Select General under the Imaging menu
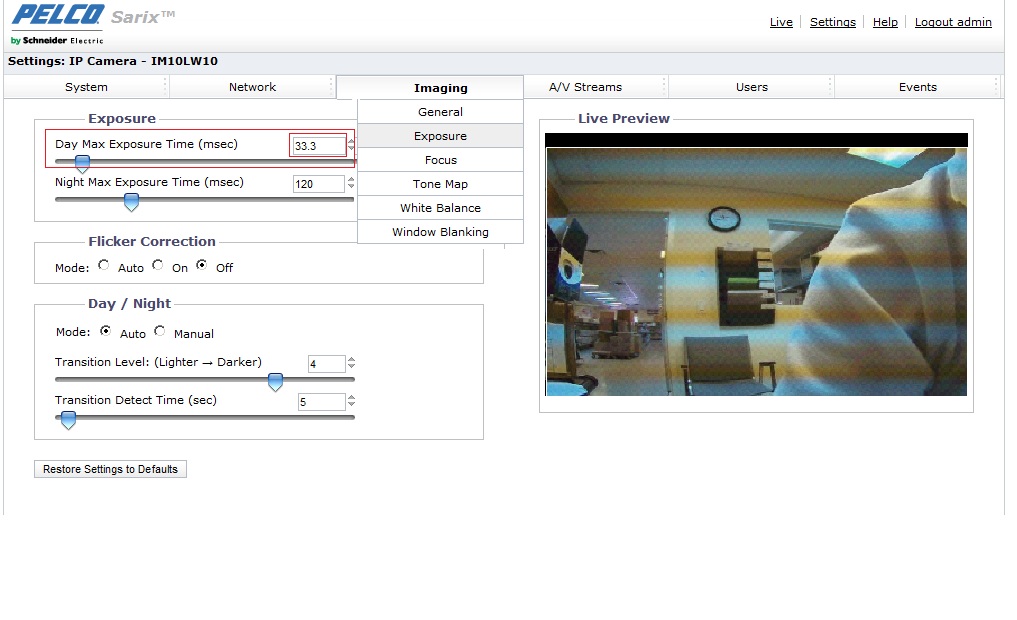The width and height of the screenshot is (1017, 620). coord(440,111)
